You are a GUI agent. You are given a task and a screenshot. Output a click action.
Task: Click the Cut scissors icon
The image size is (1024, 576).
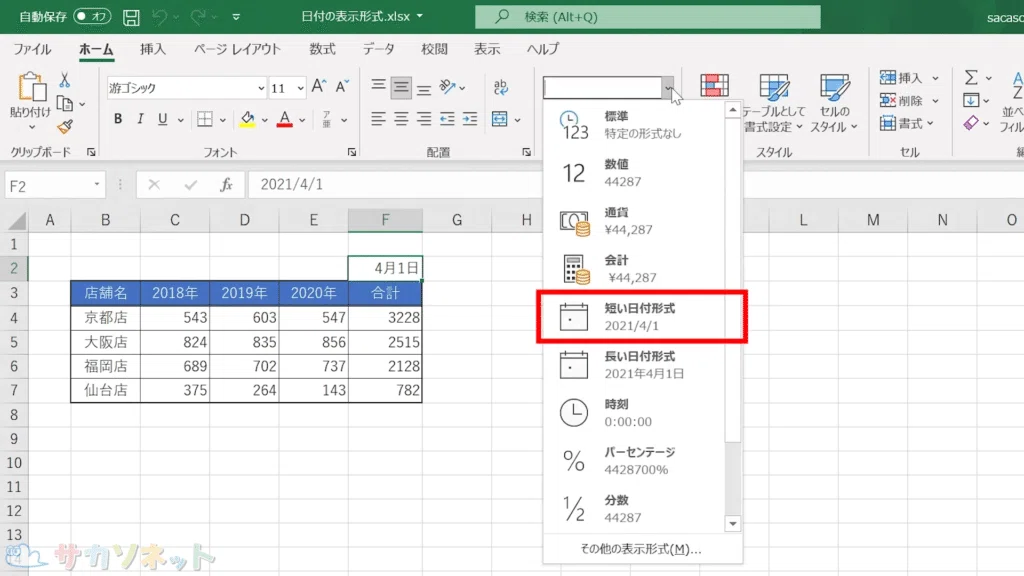coord(64,80)
